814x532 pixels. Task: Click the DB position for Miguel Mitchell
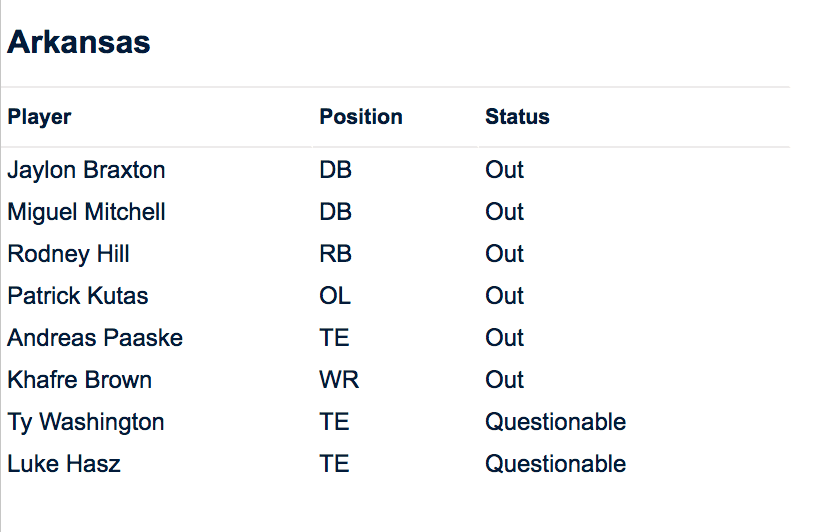(335, 212)
